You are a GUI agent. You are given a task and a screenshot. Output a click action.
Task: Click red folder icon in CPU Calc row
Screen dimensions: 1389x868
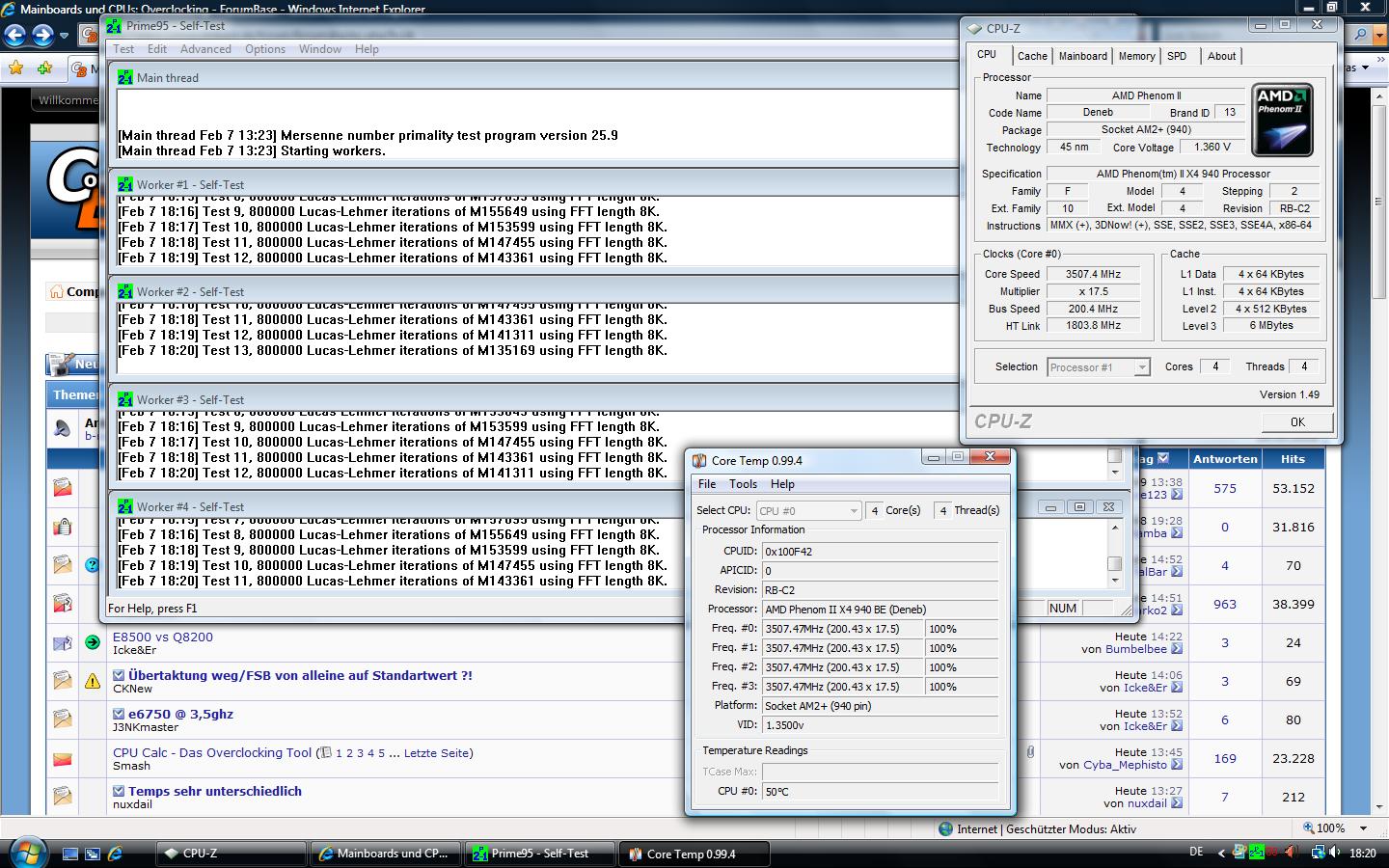63,758
